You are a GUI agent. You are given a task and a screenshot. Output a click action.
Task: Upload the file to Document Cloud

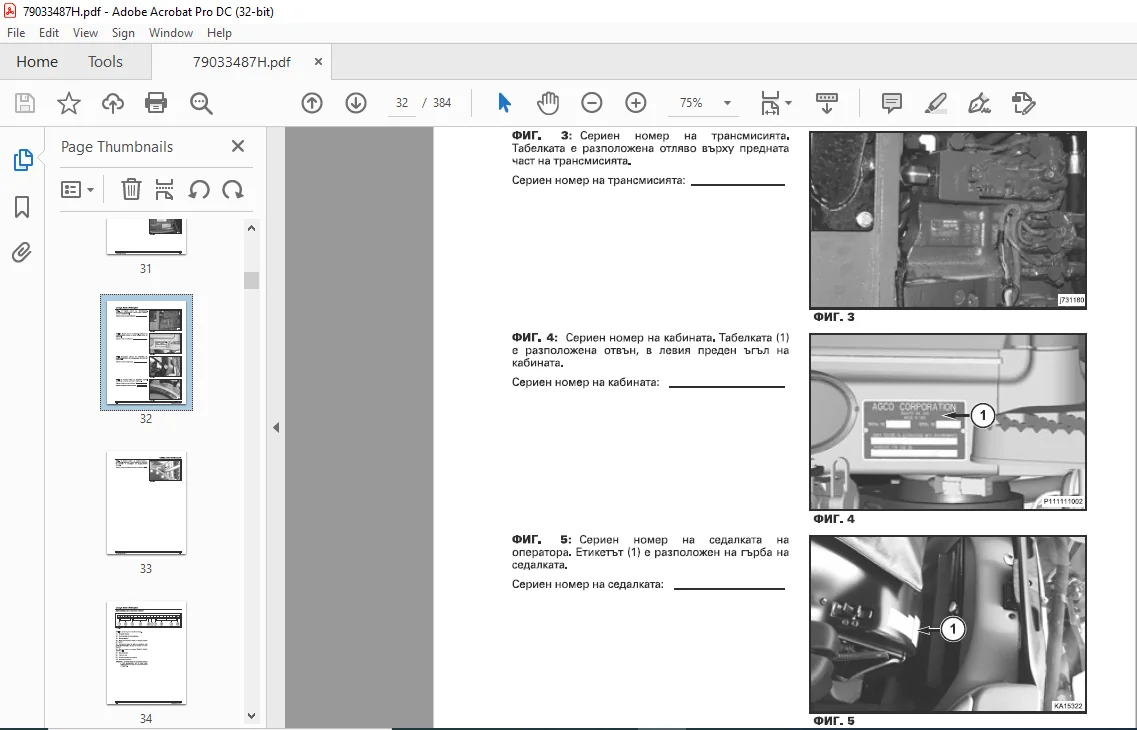click(112, 103)
